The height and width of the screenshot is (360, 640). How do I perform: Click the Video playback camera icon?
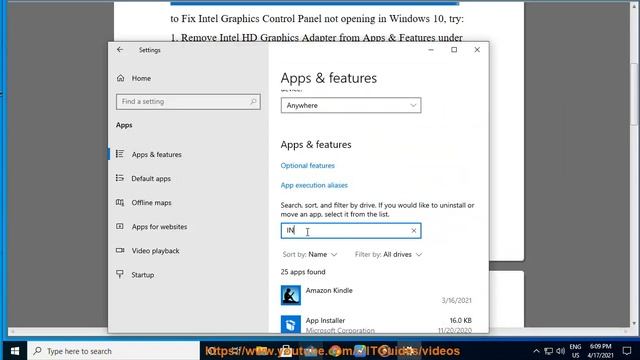[120, 250]
